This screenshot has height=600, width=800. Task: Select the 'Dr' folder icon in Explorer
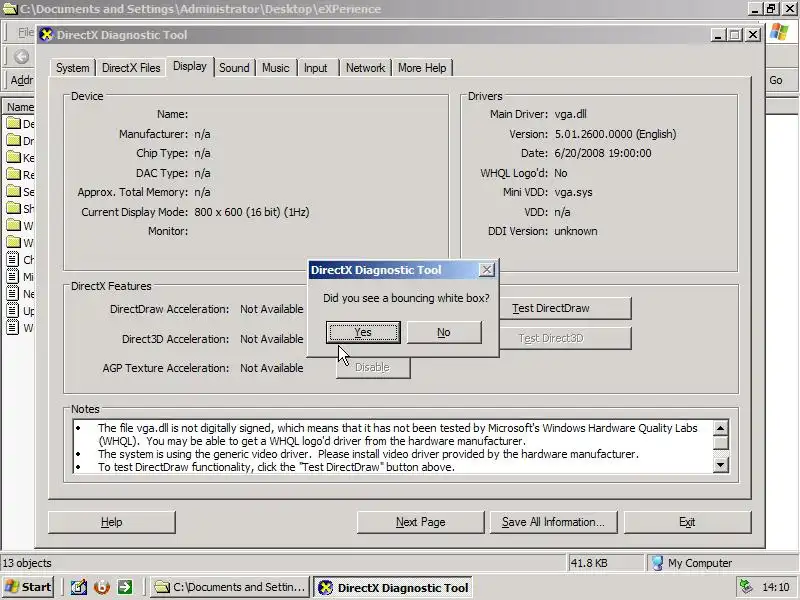point(13,140)
